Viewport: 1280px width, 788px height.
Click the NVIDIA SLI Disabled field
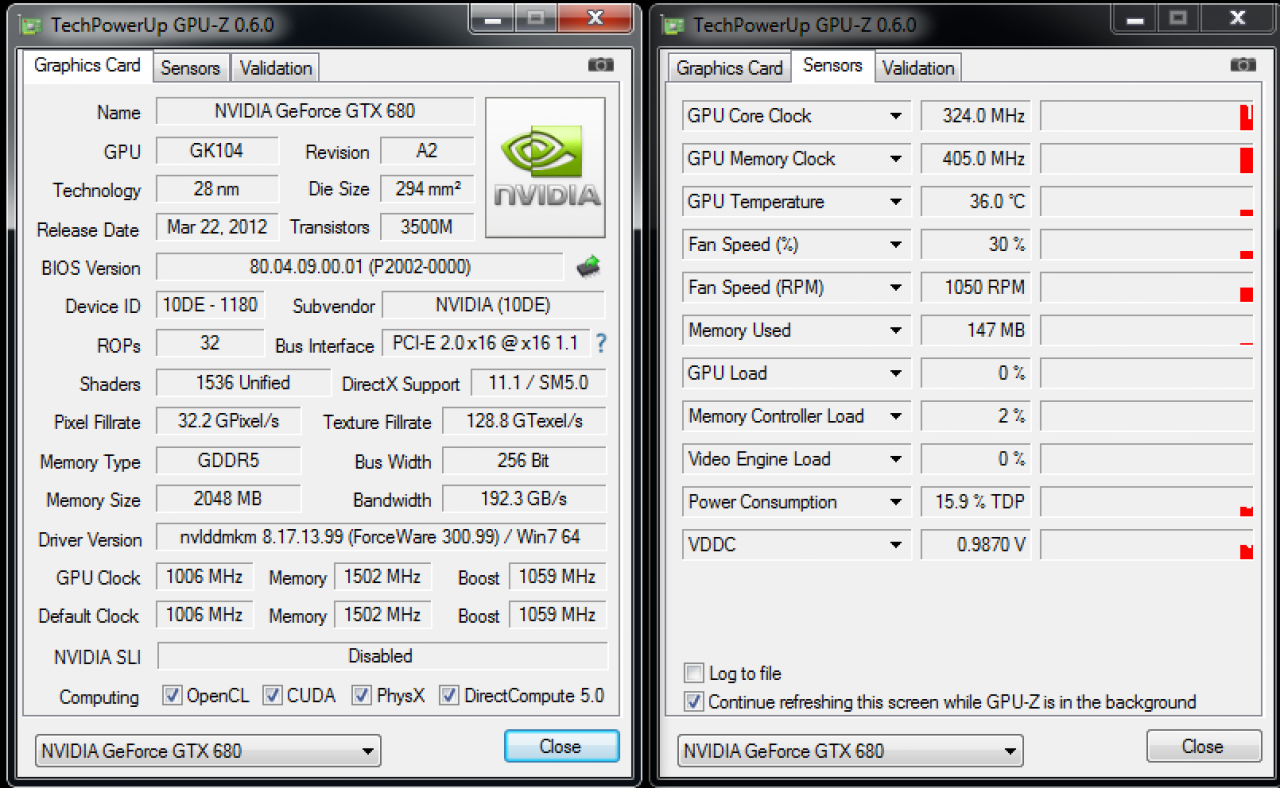382,656
